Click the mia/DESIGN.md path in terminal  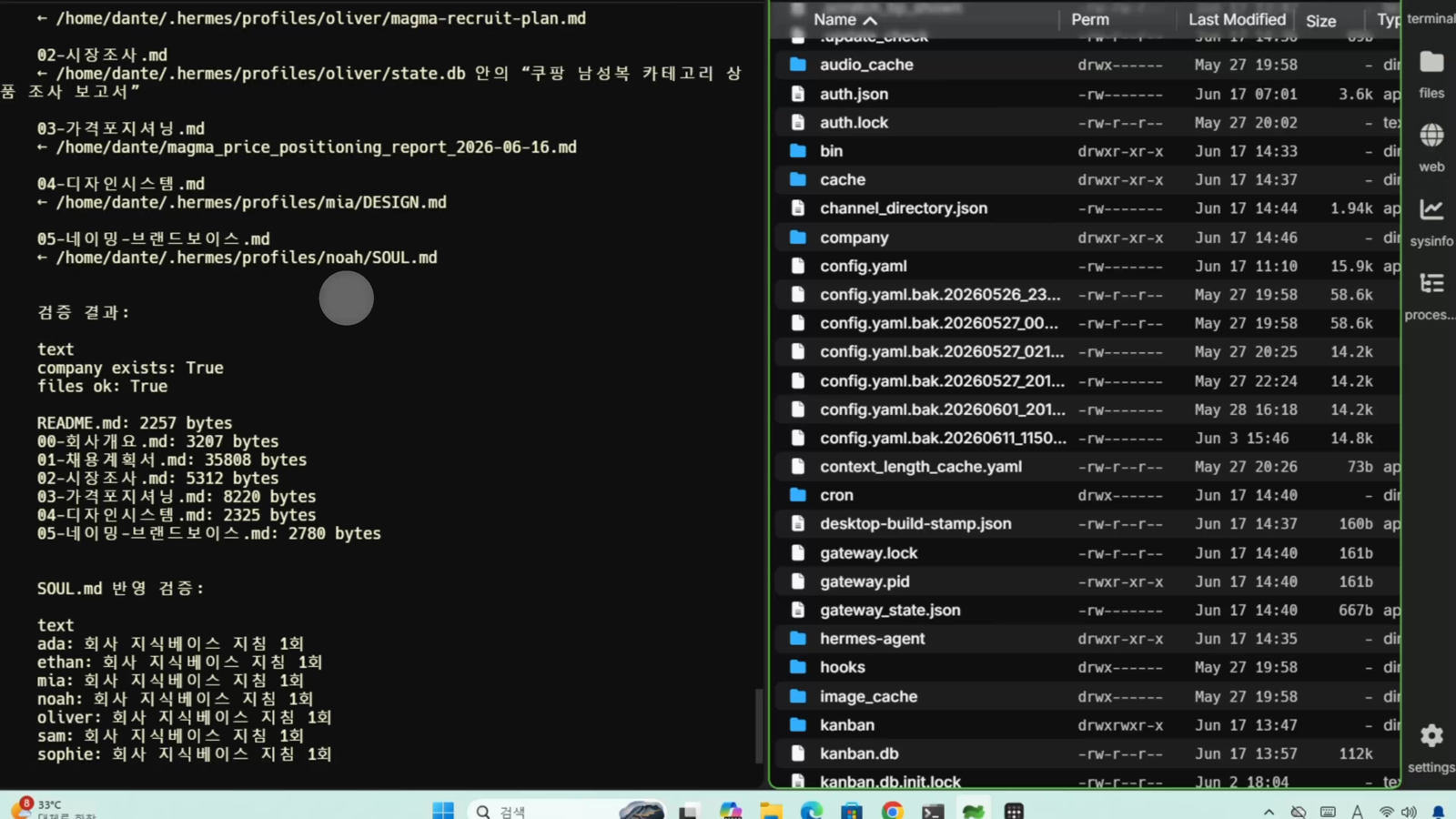251,202
